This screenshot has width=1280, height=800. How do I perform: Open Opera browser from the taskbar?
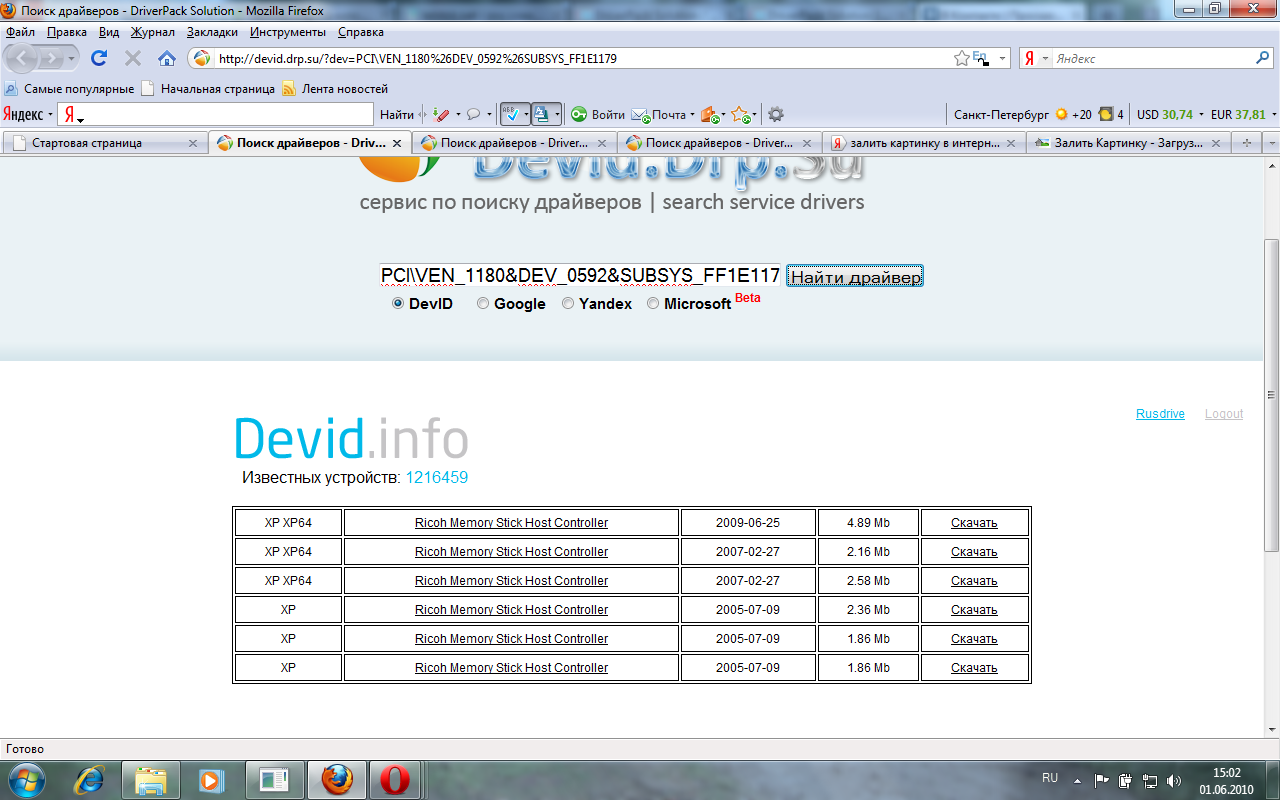pos(393,779)
